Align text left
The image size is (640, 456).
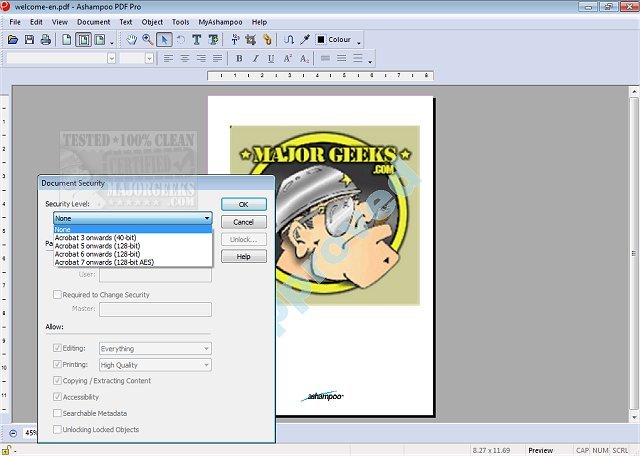coord(168,59)
